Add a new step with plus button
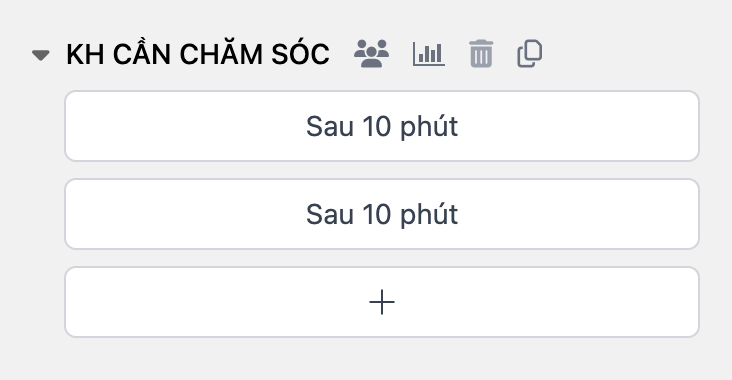Viewport: 732px width, 380px height. click(382, 302)
